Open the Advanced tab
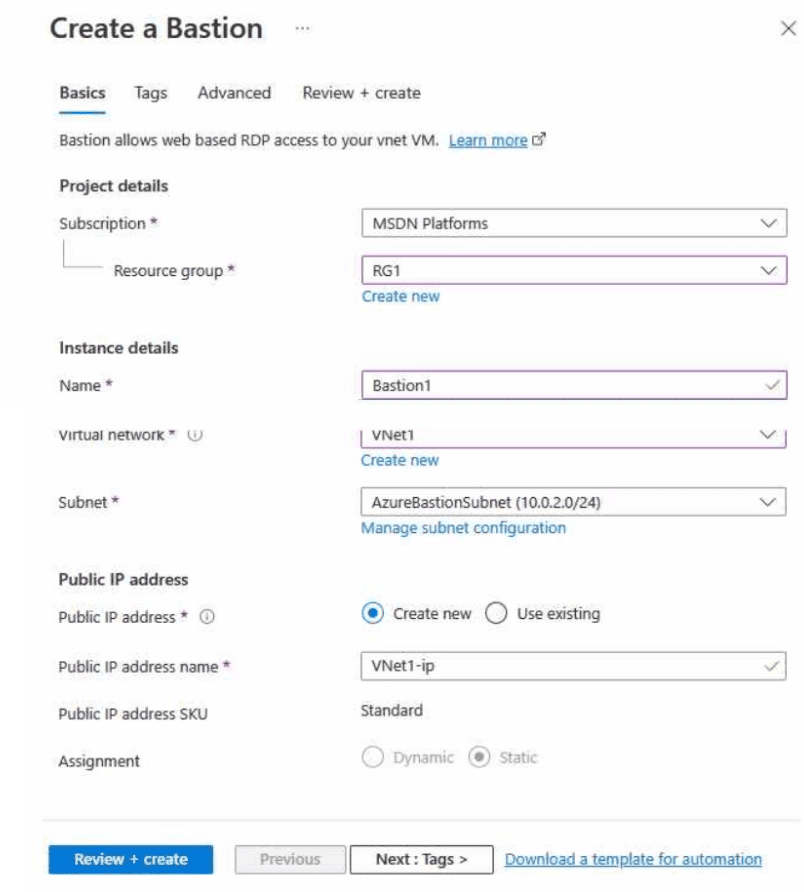Image resolution: width=804 pixels, height=892 pixels. point(234,93)
